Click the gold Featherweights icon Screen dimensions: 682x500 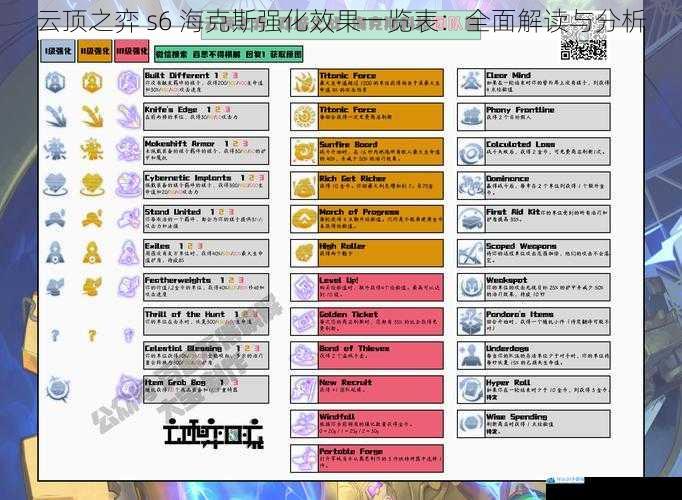coord(92,287)
